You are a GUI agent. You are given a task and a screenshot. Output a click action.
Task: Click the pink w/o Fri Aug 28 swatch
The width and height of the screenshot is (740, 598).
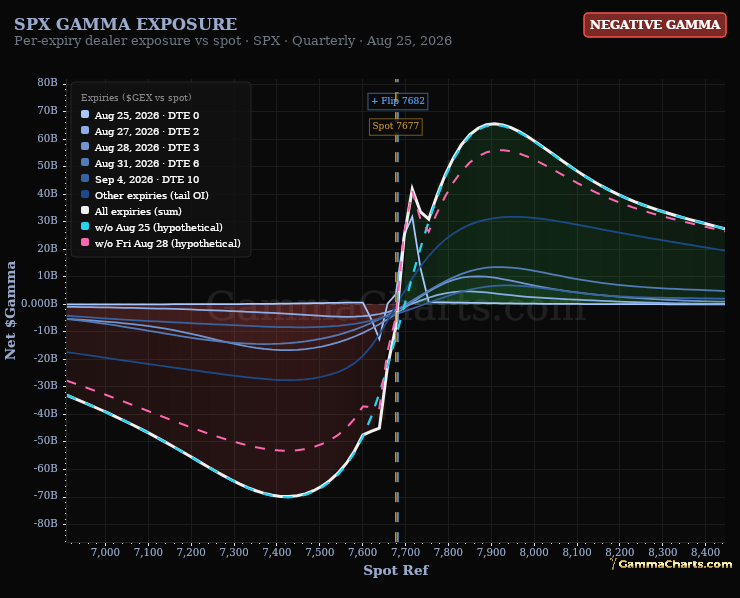[85, 243]
